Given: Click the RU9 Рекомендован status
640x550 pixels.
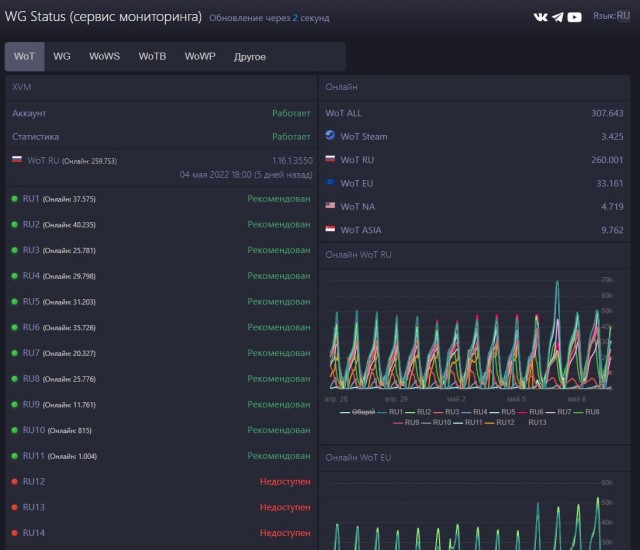Looking at the screenshot, I should 279,404.
